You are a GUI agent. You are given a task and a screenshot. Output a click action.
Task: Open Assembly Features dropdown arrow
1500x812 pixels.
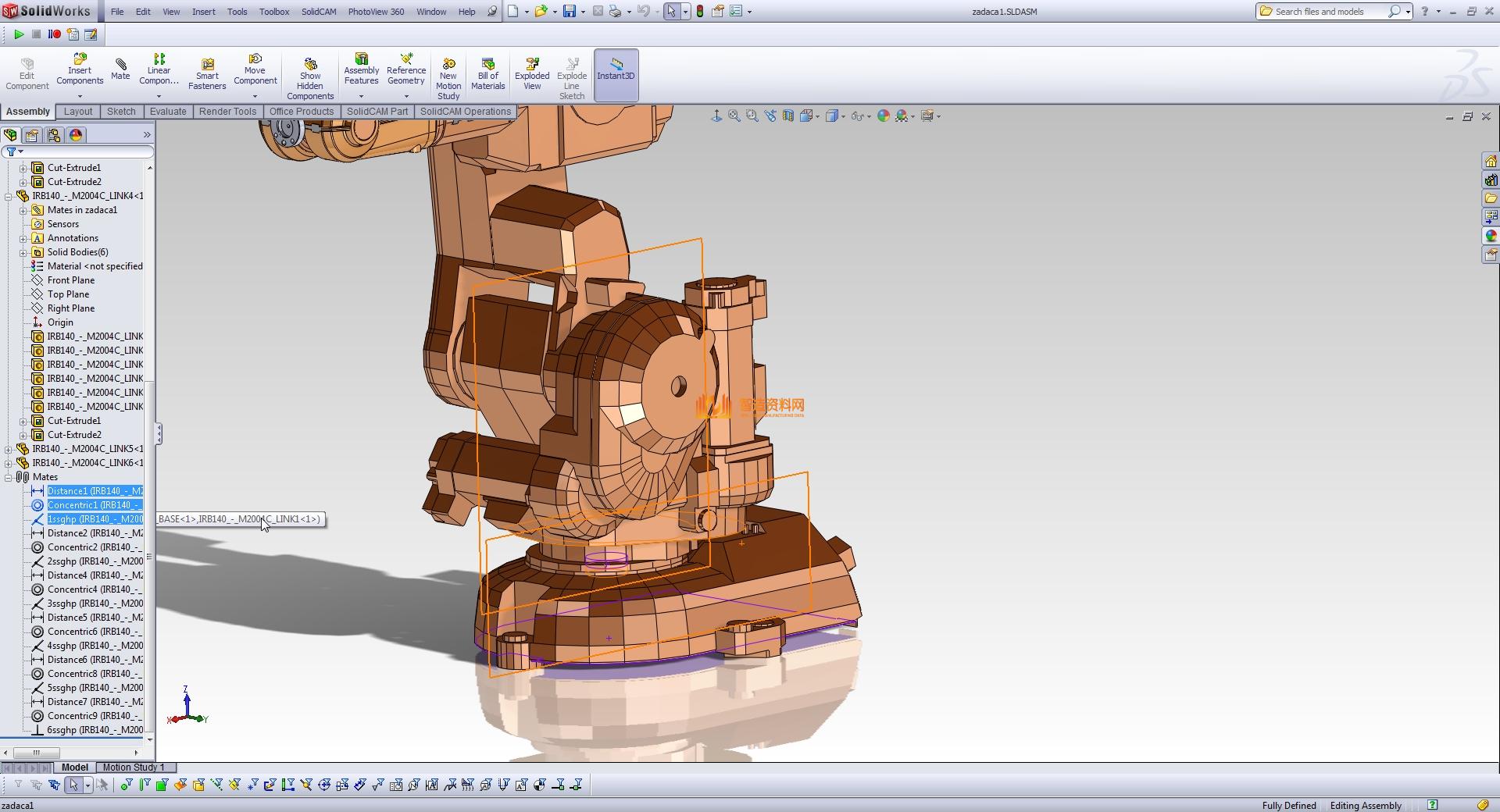[x=361, y=96]
